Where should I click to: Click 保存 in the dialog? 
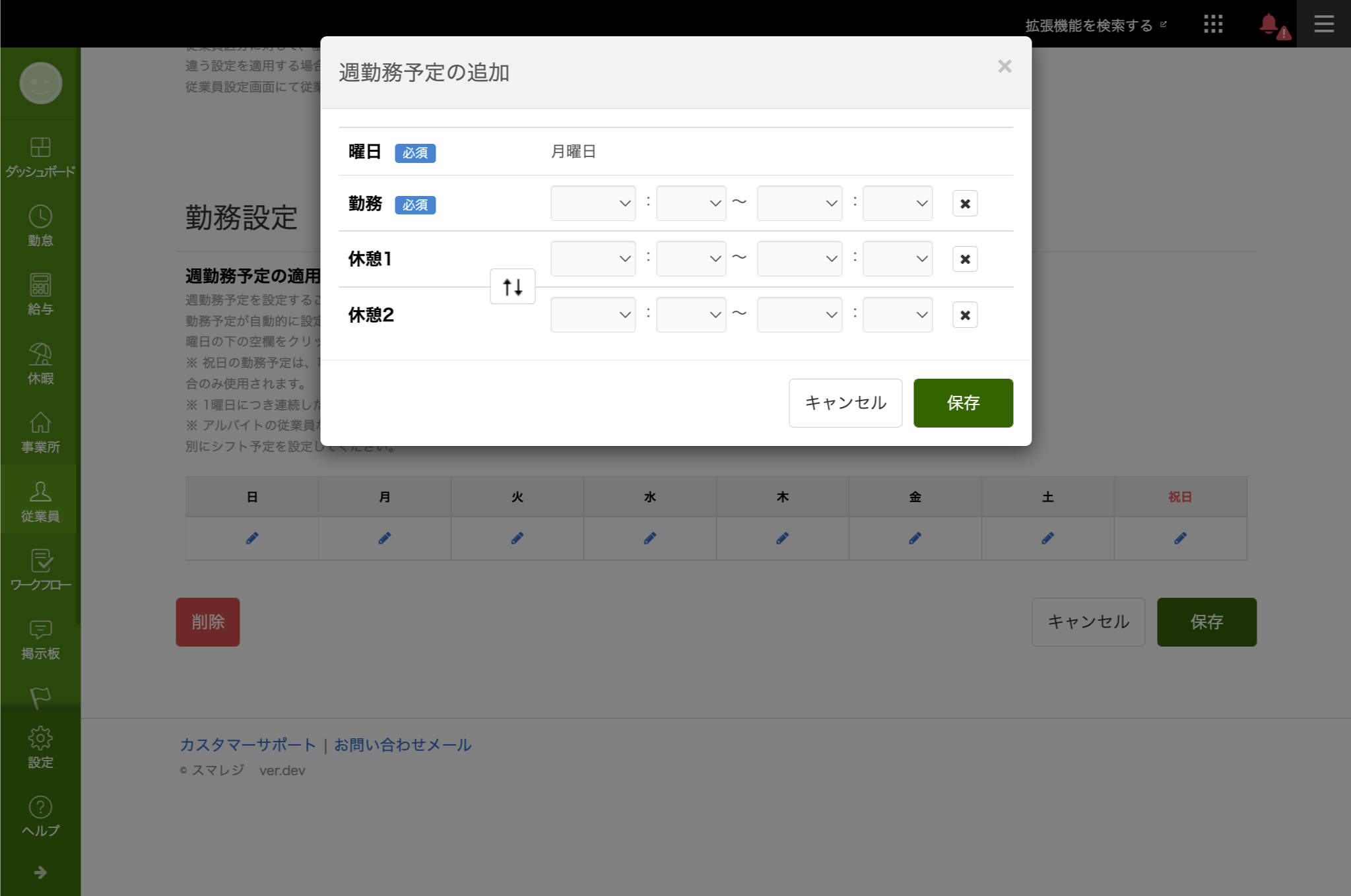point(963,403)
